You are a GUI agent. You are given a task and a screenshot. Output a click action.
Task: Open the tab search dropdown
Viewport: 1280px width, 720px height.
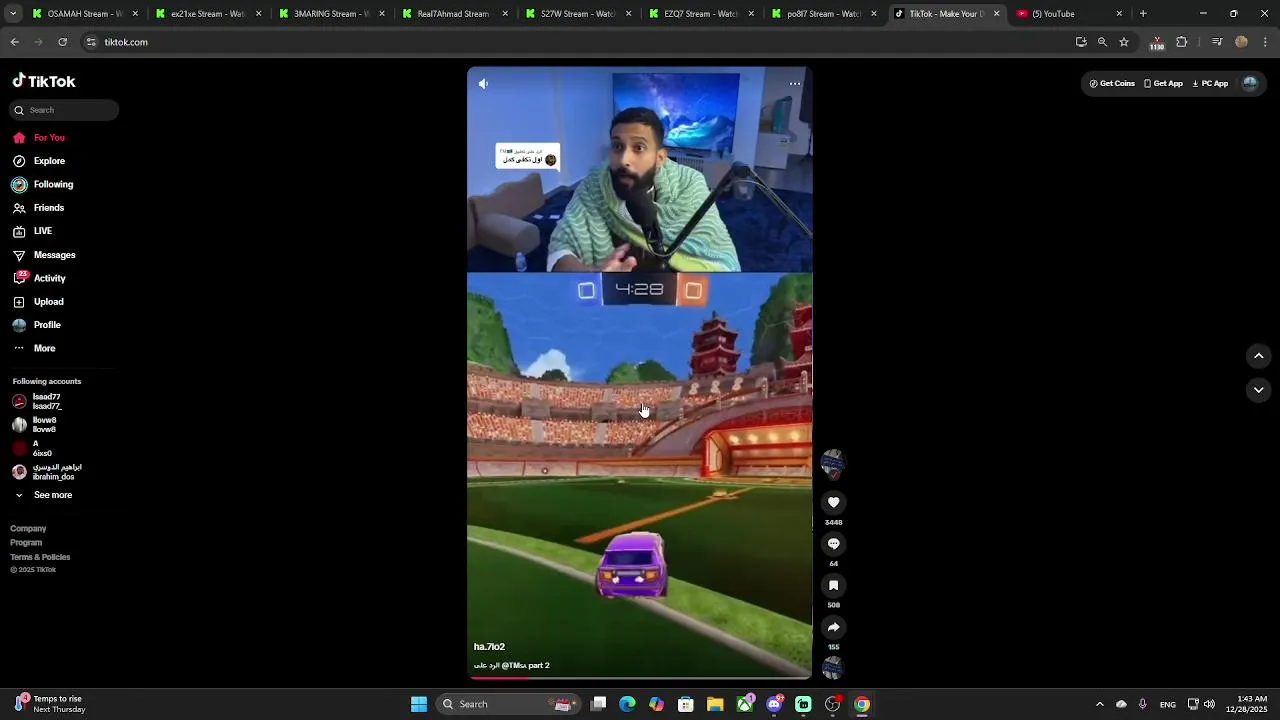13,14
